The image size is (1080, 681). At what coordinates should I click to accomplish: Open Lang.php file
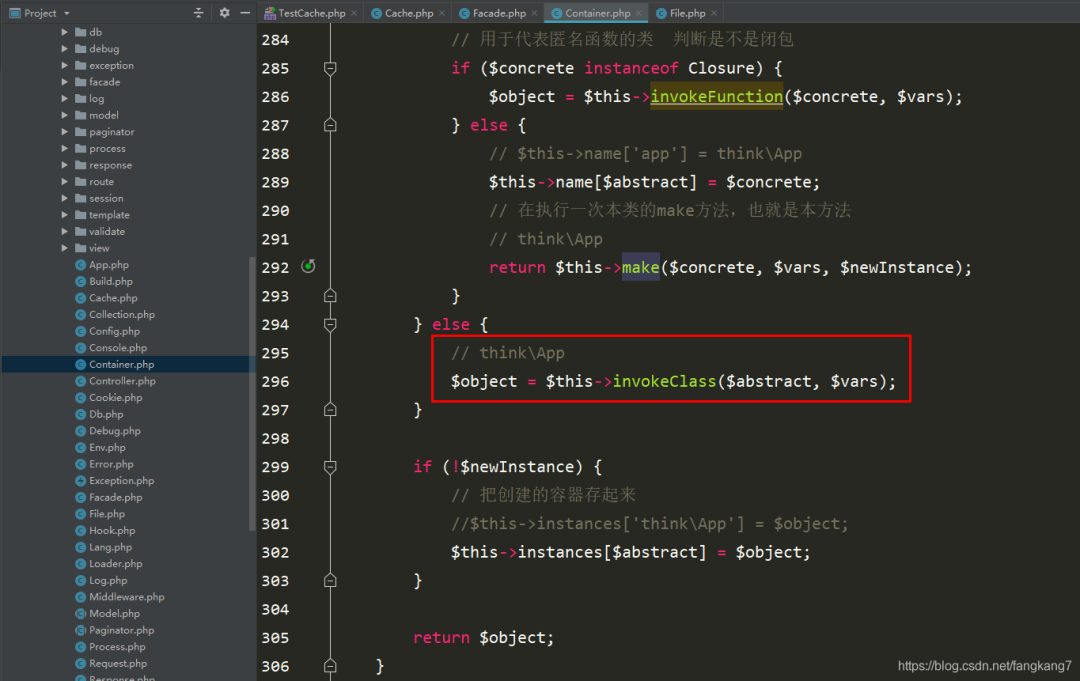pos(103,547)
